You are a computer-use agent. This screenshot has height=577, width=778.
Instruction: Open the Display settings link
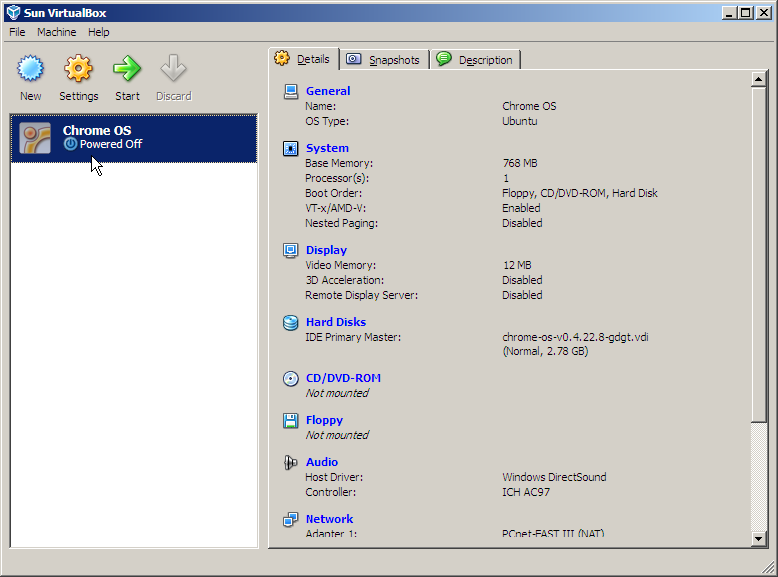pyautogui.click(x=326, y=250)
